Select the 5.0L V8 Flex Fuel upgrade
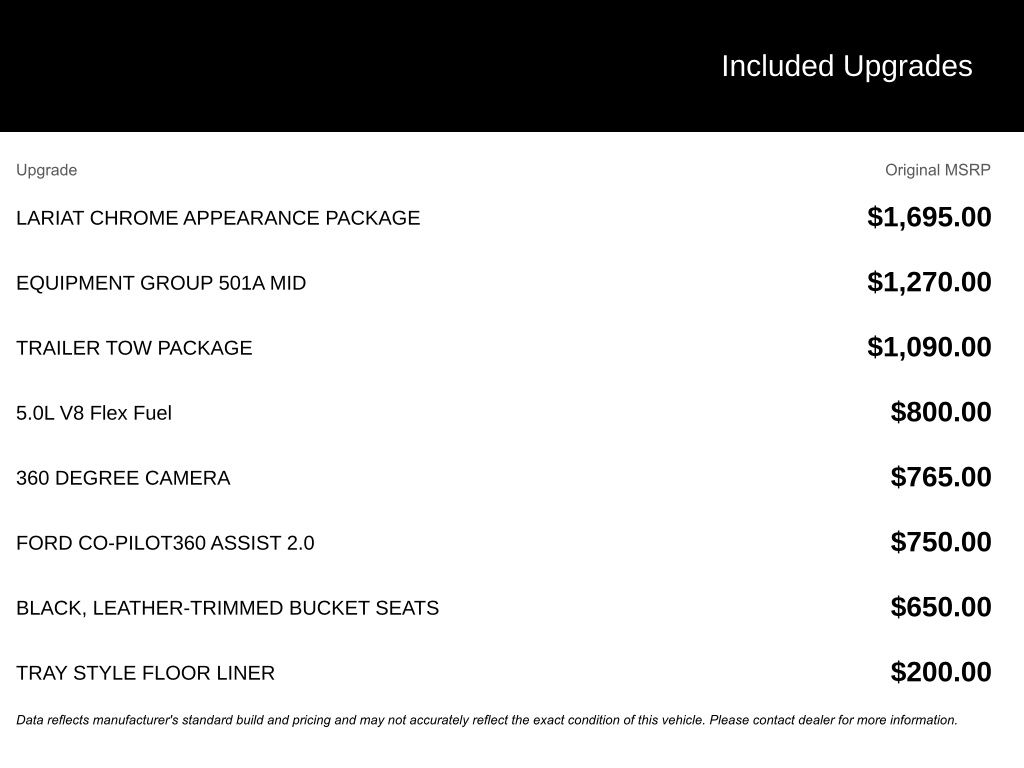The height and width of the screenshot is (768, 1024). (94, 413)
